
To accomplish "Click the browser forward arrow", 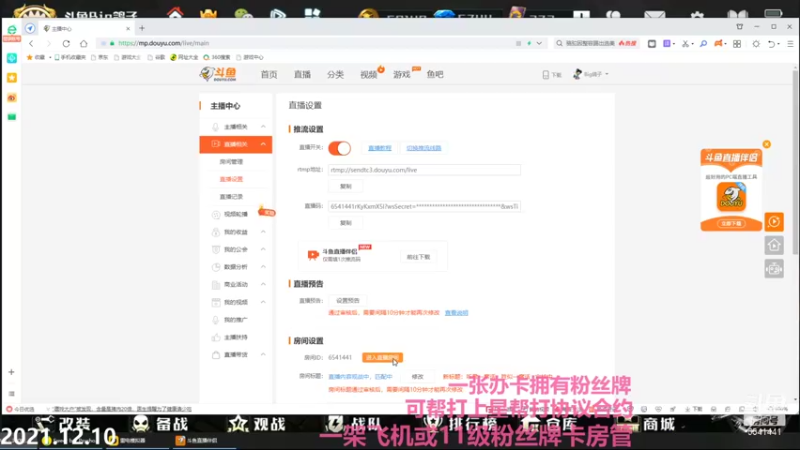I will click(x=48, y=43).
